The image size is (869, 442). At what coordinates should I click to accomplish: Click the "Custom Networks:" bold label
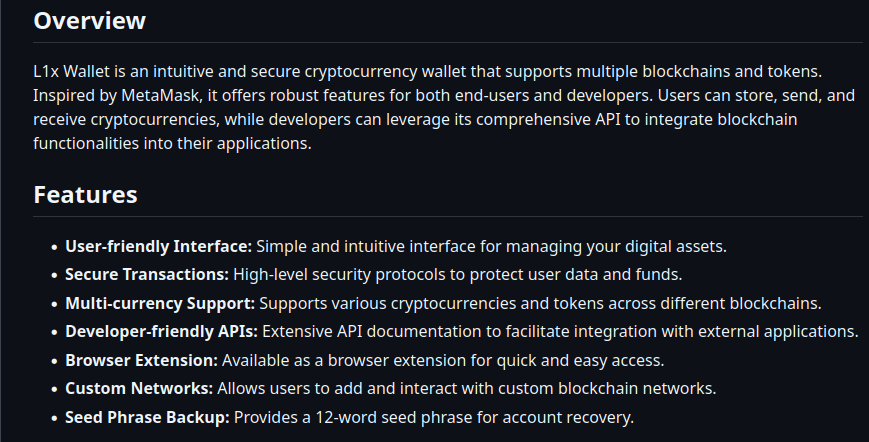[139, 388]
